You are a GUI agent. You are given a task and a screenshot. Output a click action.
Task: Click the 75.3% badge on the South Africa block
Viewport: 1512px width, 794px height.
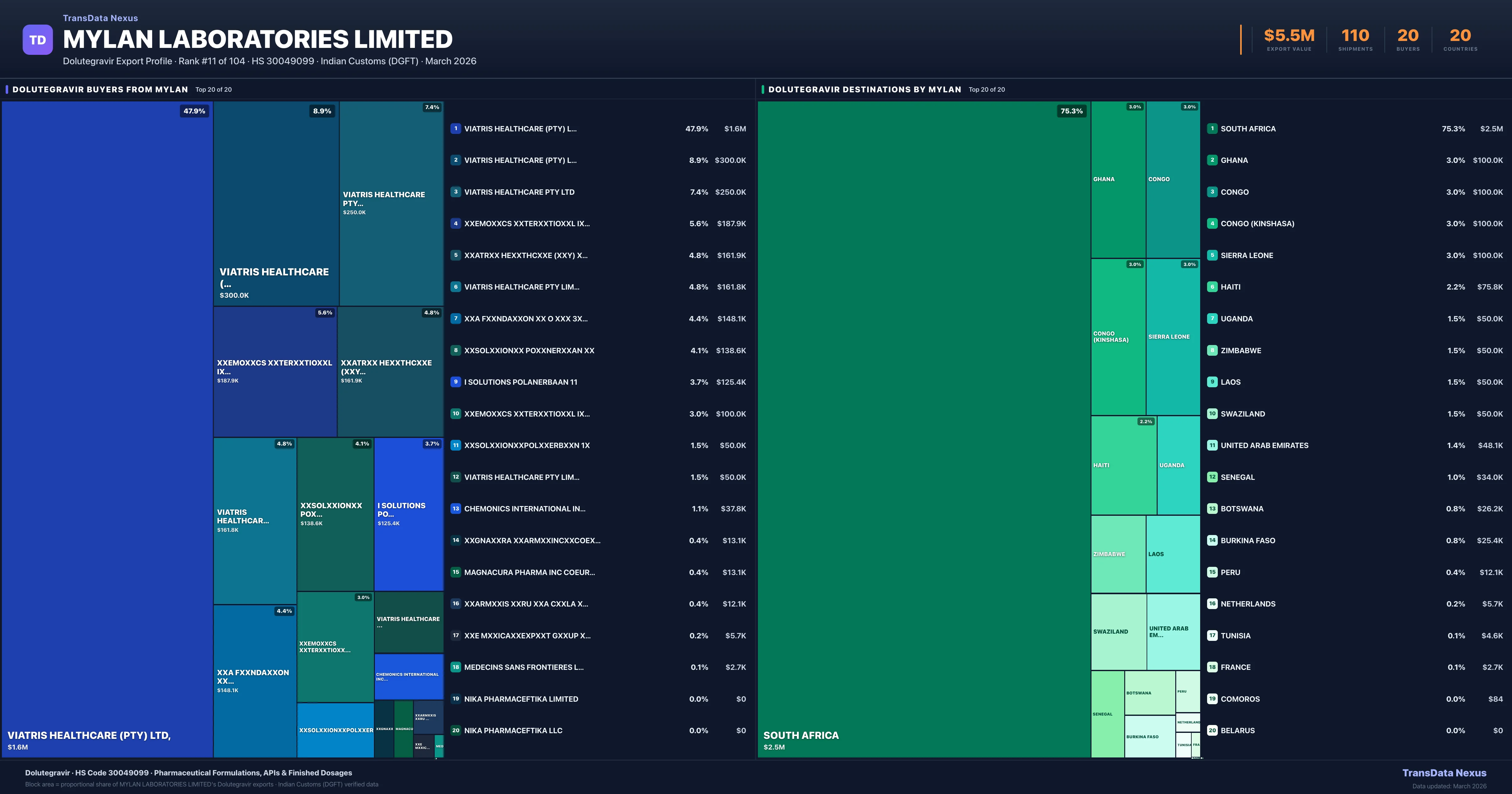click(x=1071, y=111)
